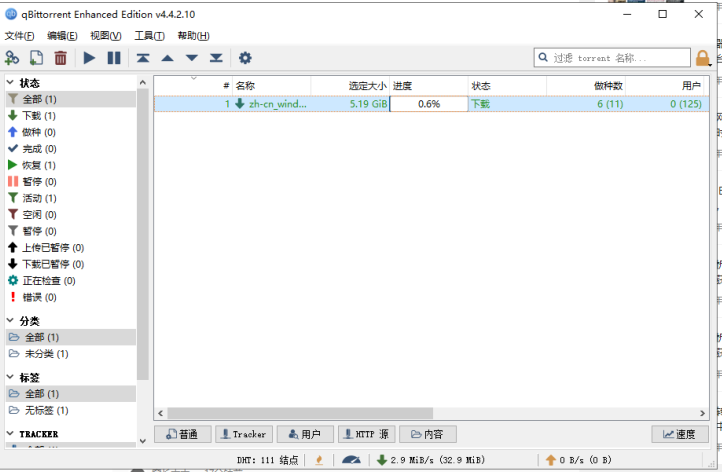Screen dimensions: 722x472
Task: Resume torrents with the play icon
Action: [x=89, y=58]
